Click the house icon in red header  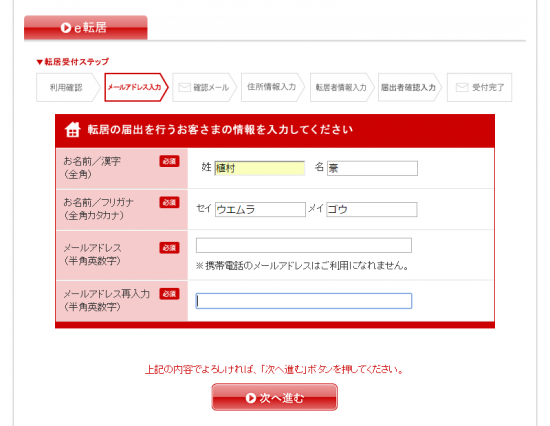pos(73,129)
